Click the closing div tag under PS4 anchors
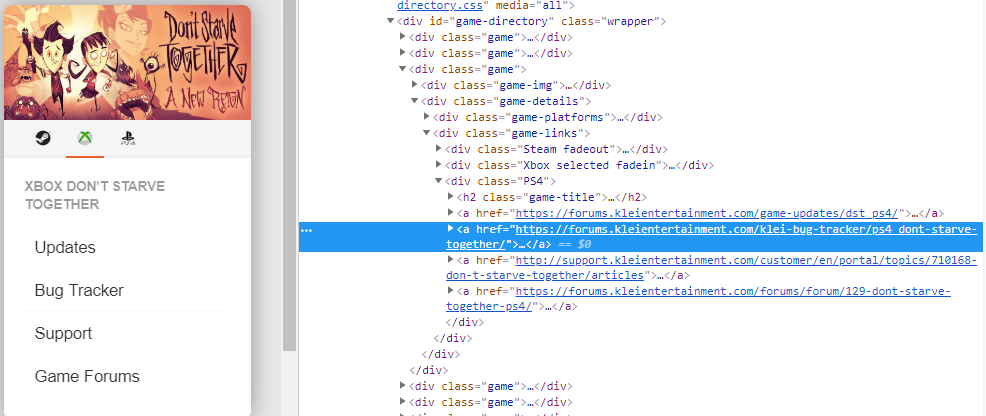The width and height of the screenshot is (986, 416). pyautogui.click(x=465, y=322)
